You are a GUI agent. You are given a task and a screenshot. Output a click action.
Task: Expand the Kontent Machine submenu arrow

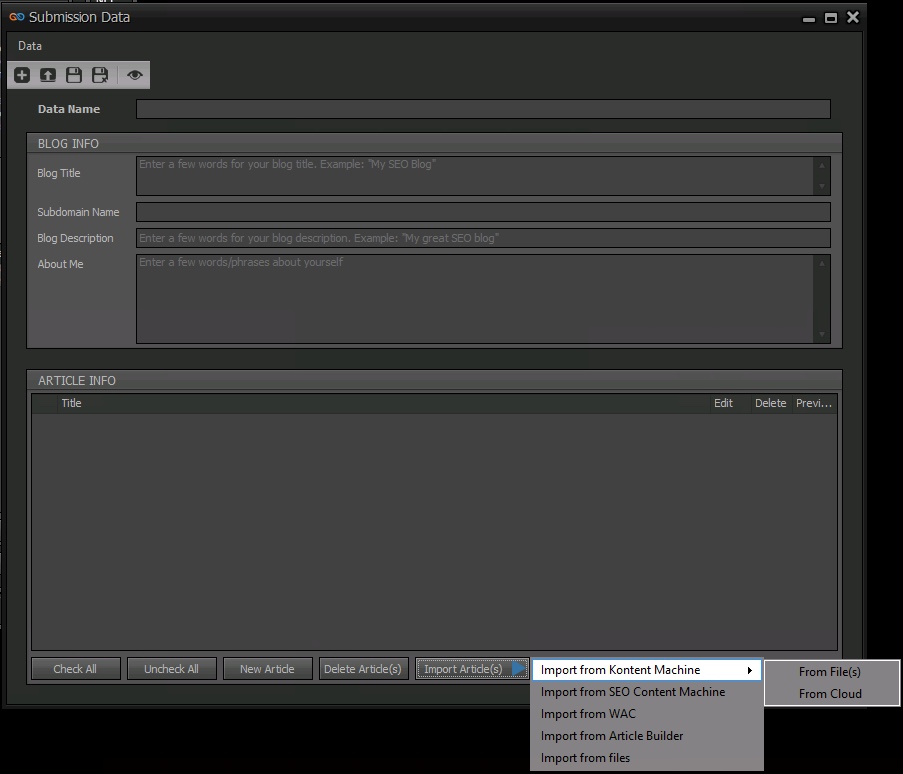point(749,670)
